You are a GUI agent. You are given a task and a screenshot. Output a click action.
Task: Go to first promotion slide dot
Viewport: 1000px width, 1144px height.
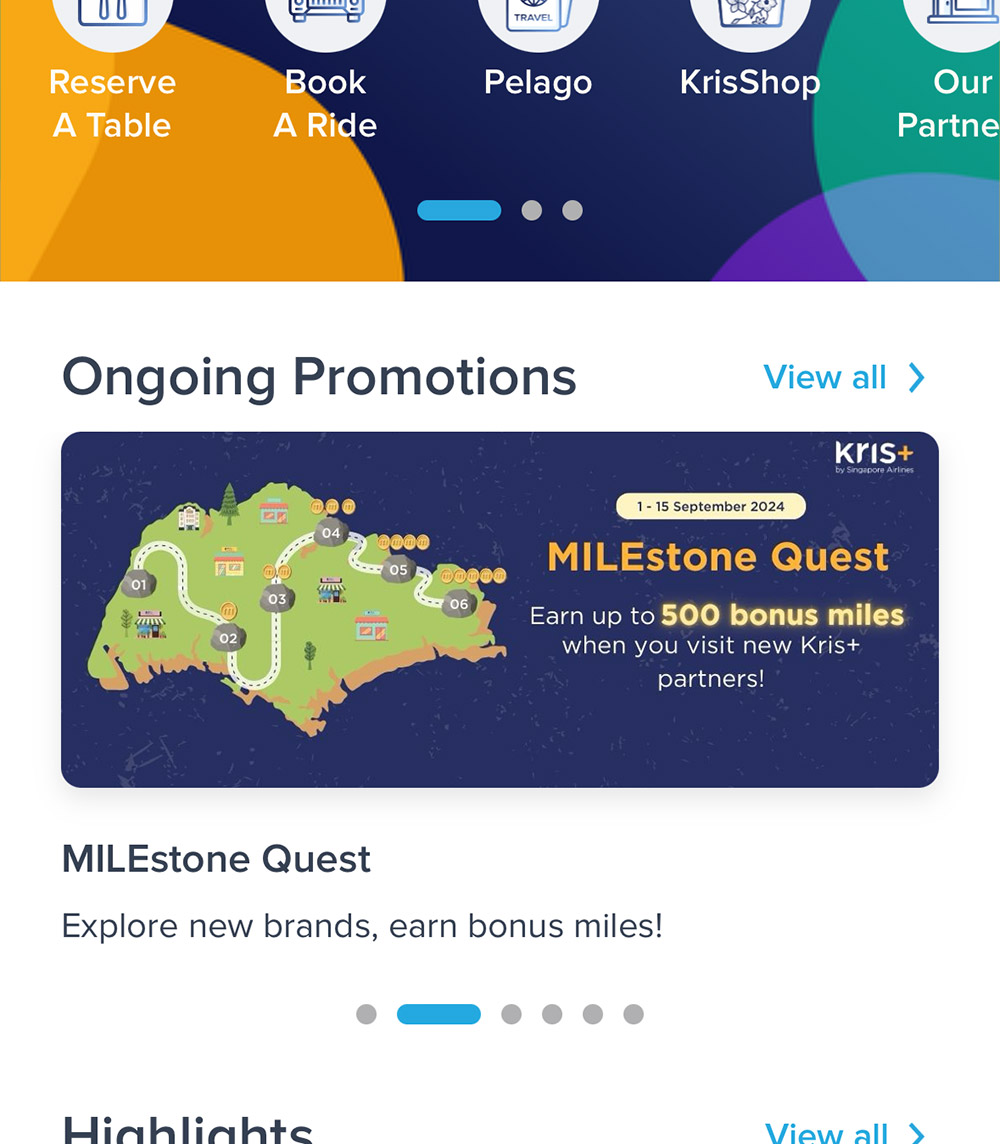coord(366,1014)
